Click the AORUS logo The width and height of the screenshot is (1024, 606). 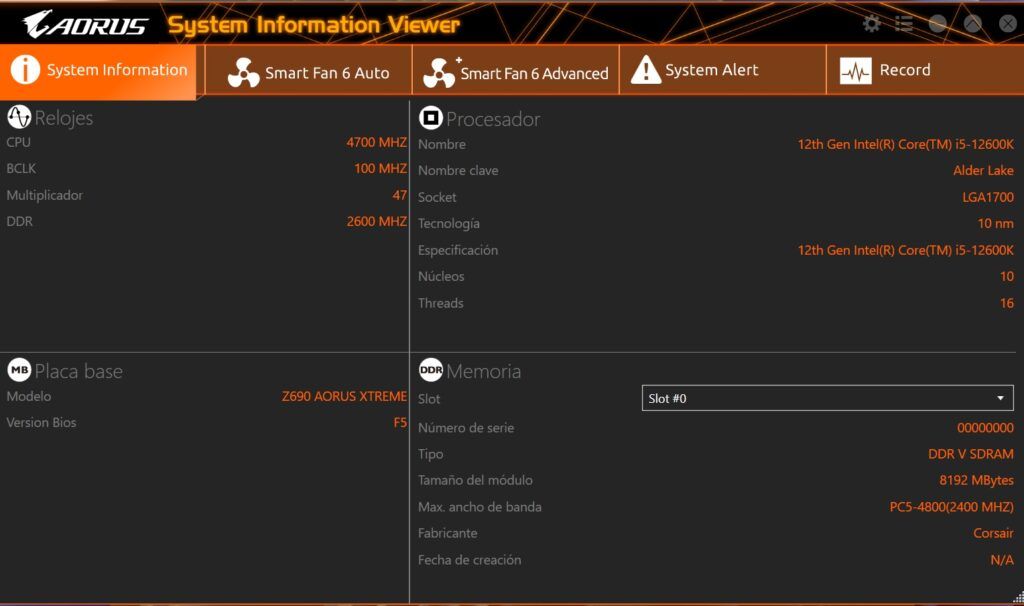85,24
